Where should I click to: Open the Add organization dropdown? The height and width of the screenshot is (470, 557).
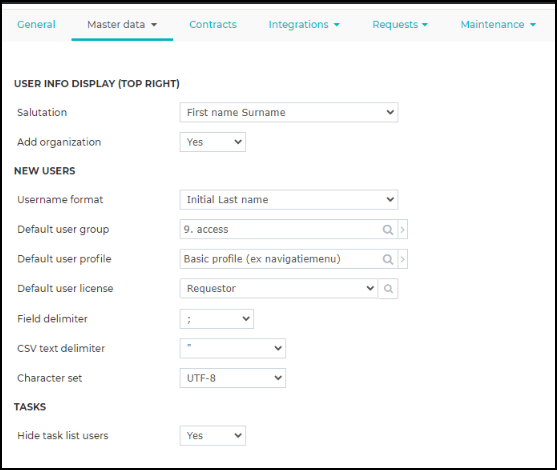(212, 142)
